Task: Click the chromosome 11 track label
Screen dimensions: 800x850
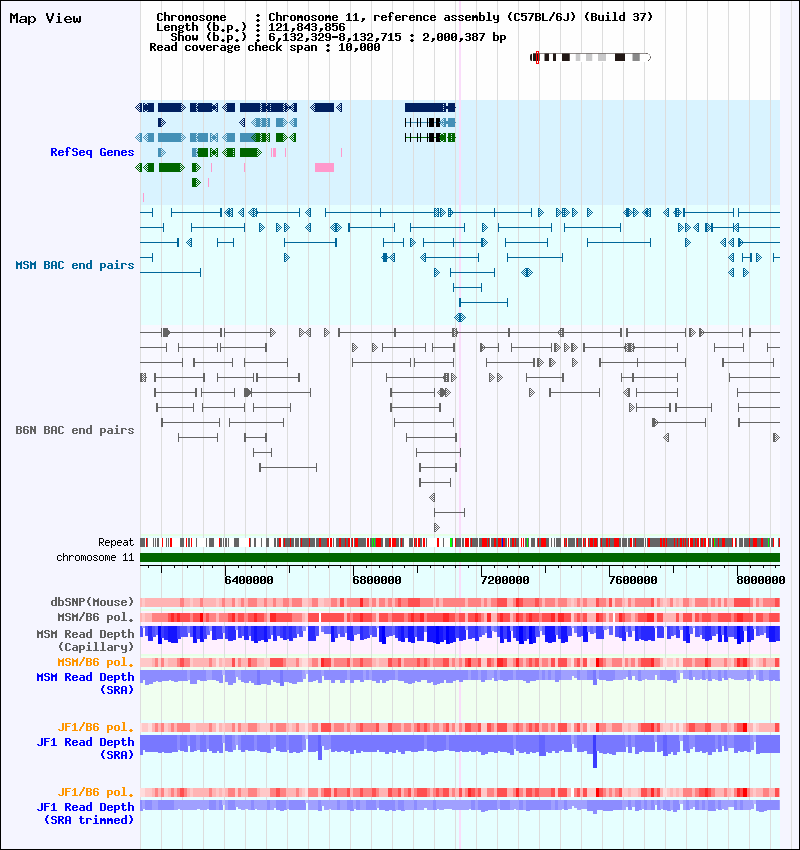Action: 95,557
